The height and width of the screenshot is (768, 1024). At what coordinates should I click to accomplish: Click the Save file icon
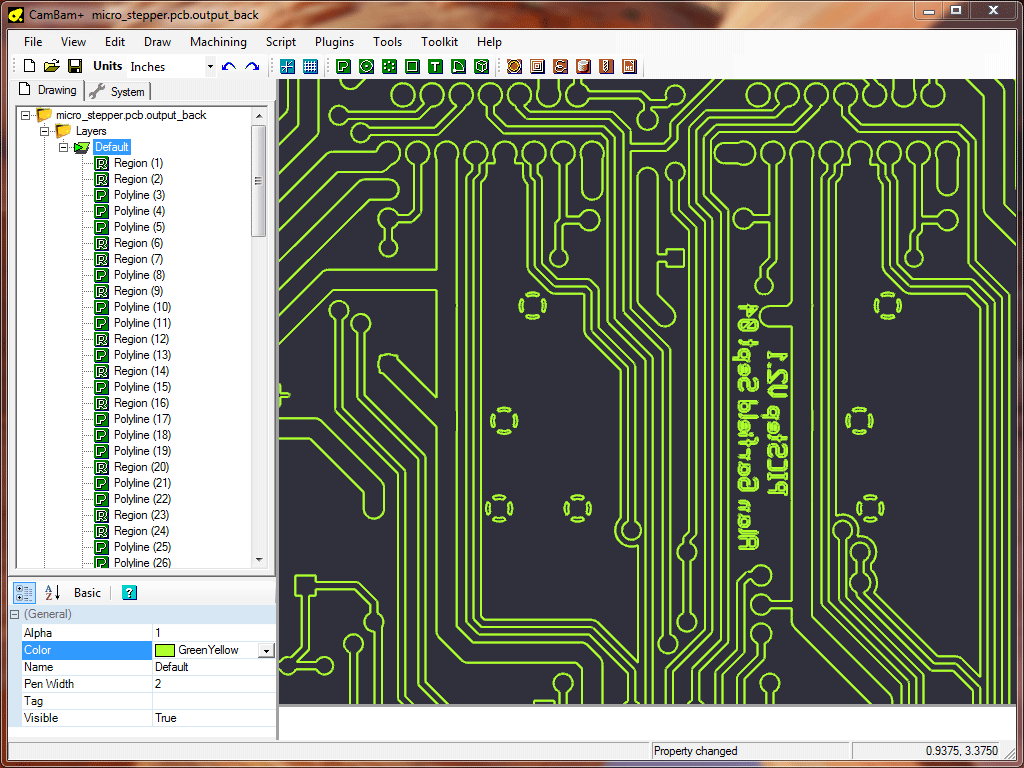[75, 66]
